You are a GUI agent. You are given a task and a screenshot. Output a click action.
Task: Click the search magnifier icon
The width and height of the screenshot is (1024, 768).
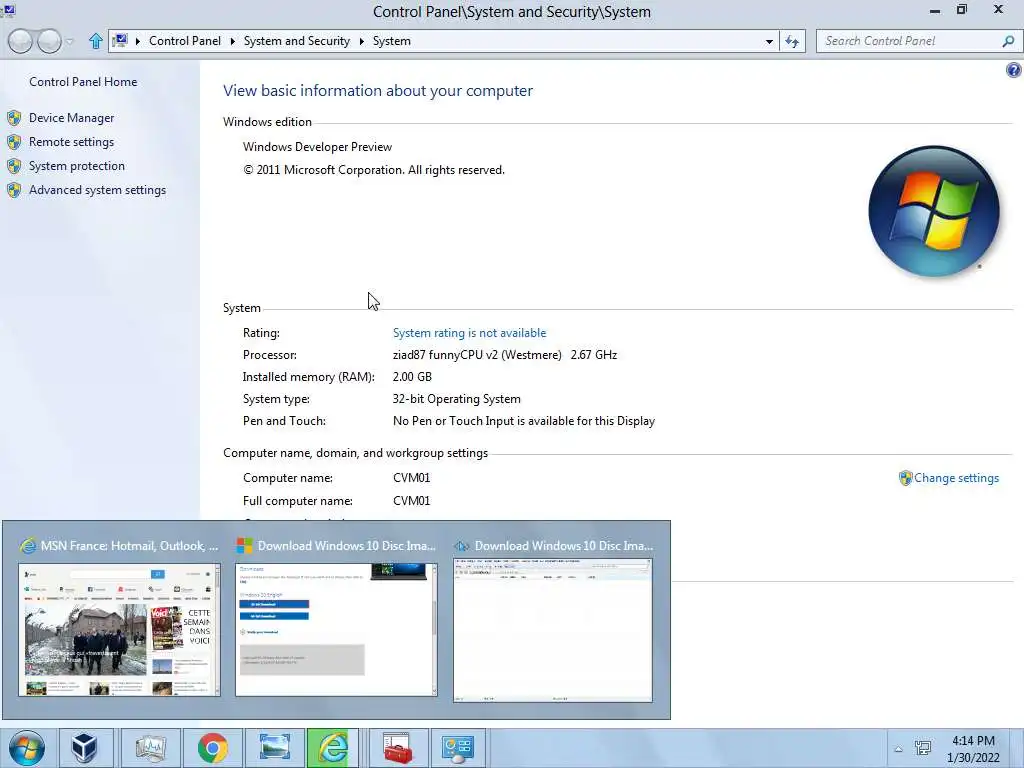pos(1008,41)
